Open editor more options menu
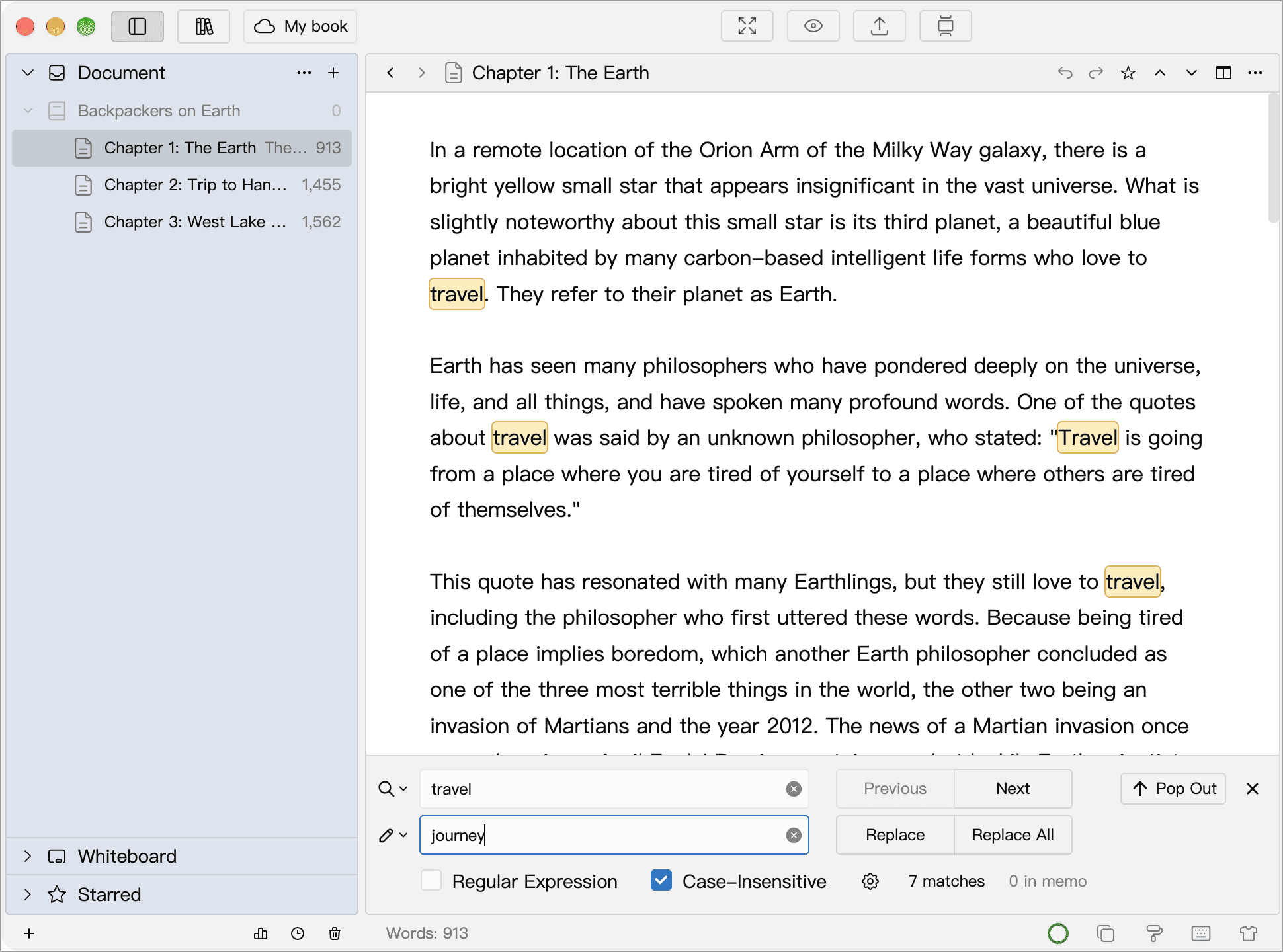 click(1255, 73)
